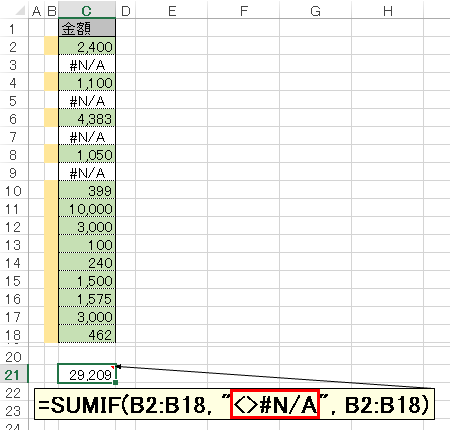Select row 21 header
Screen dimensions: 450x430
coord(13,375)
